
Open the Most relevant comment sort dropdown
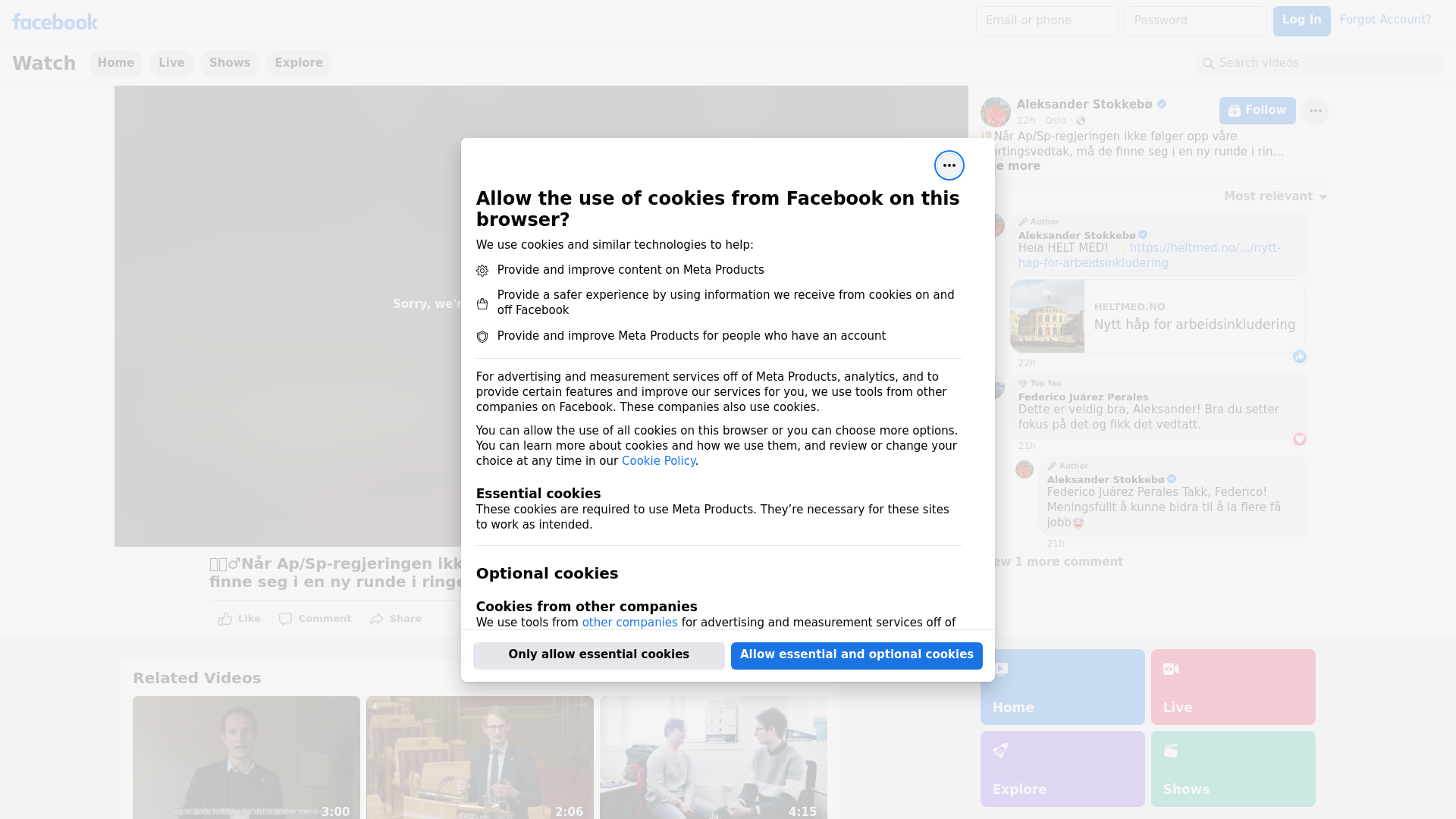[x=1276, y=196]
